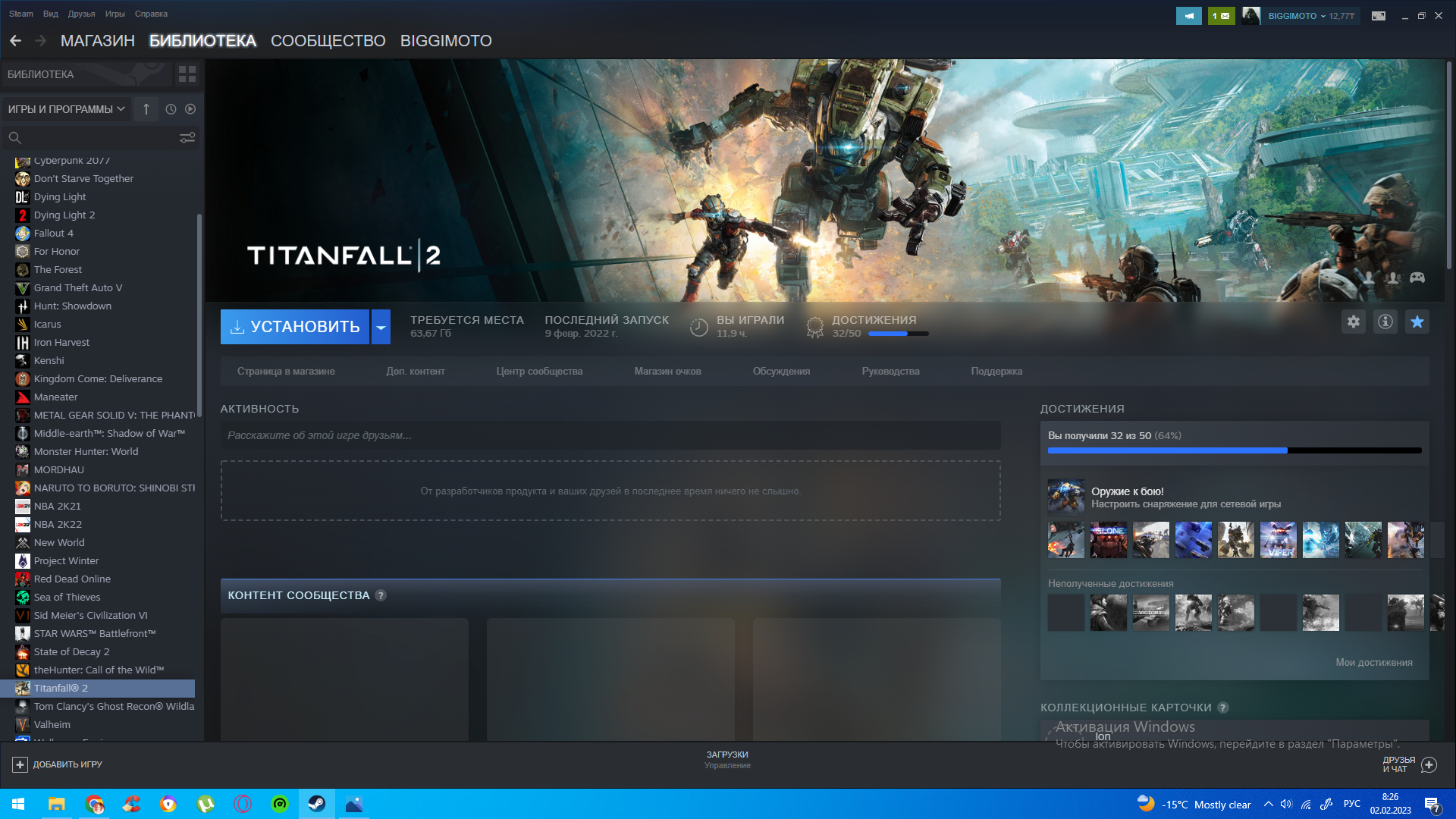The width and height of the screenshot is (1456, 819).
Task: Switch to Big Picture mode icon
Action: [x=1379, y=16]
